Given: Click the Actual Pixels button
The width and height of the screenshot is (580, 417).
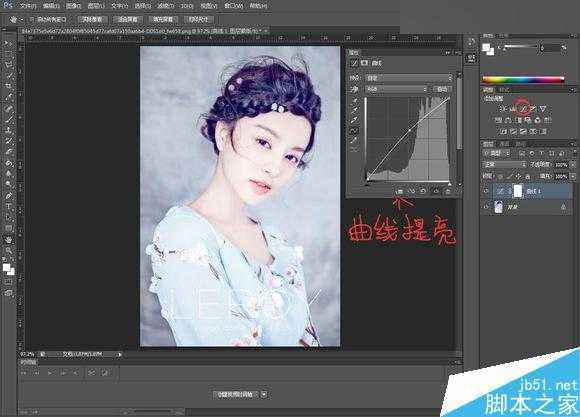Looking at the screenshot, I should pos(92,19).
